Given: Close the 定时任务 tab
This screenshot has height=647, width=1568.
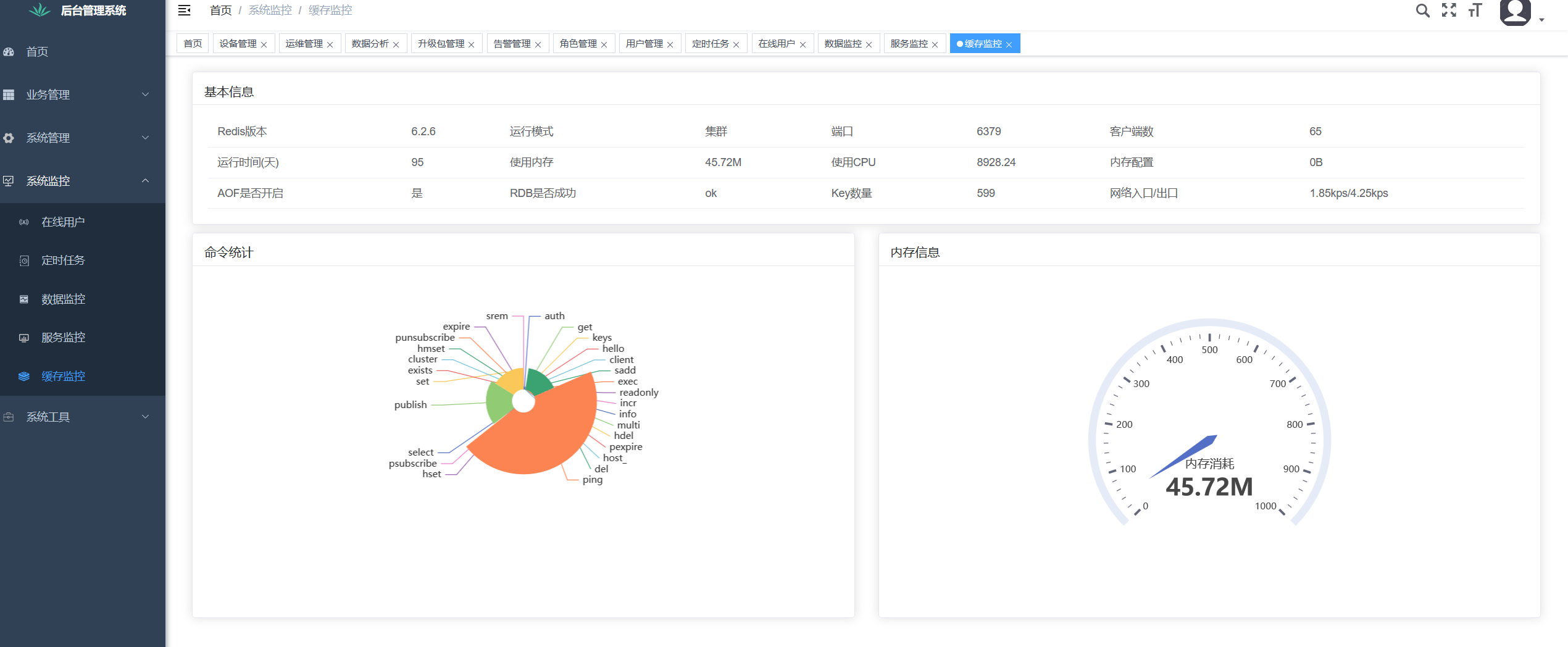Looking at the screenshot, I should coord(736,44).
